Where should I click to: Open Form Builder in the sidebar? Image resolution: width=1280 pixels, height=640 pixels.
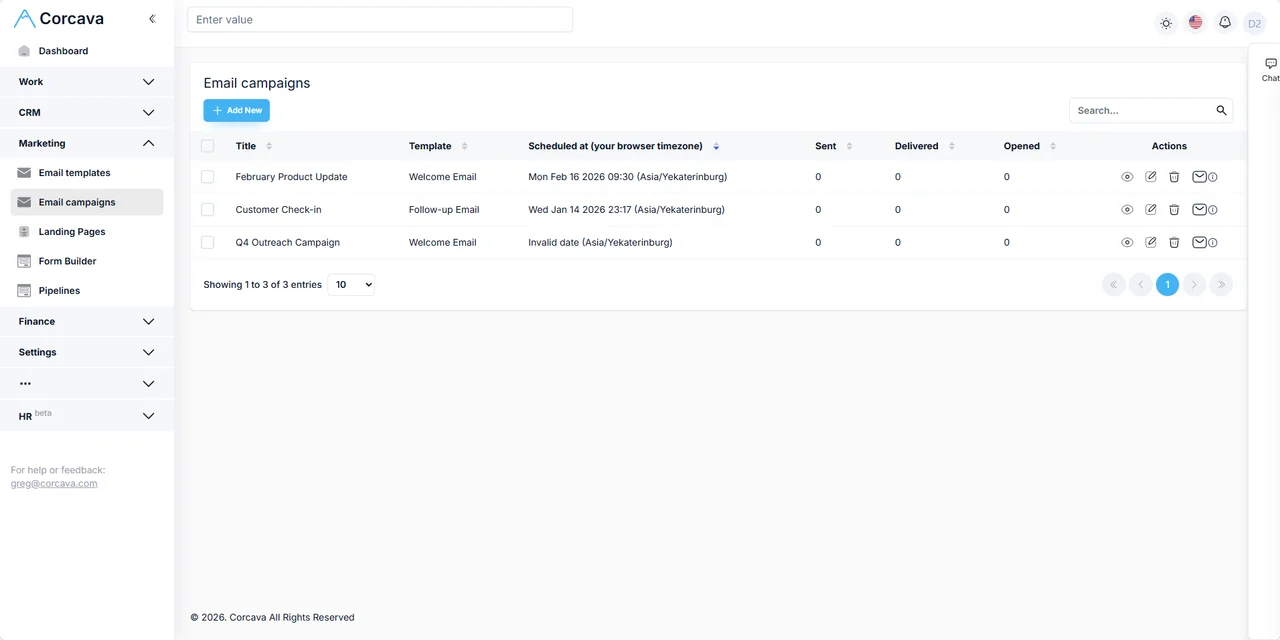(87, 261)
